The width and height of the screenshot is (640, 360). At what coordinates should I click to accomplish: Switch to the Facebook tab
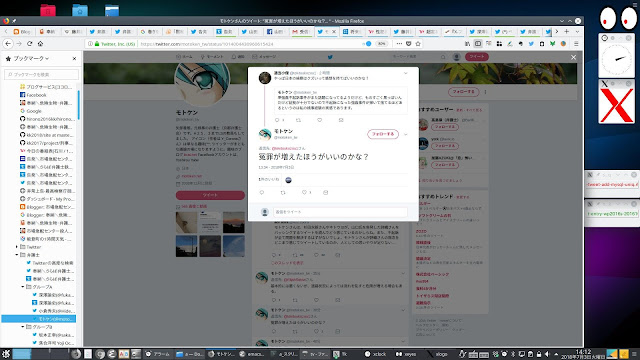[x=276, y=31]
